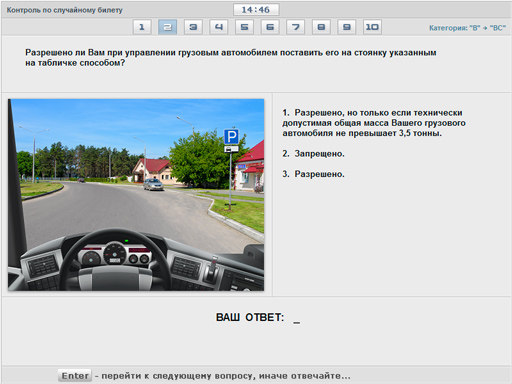Select question 8 button
Image resolution: width=512 pixels, height=384 pixels.
321,27
